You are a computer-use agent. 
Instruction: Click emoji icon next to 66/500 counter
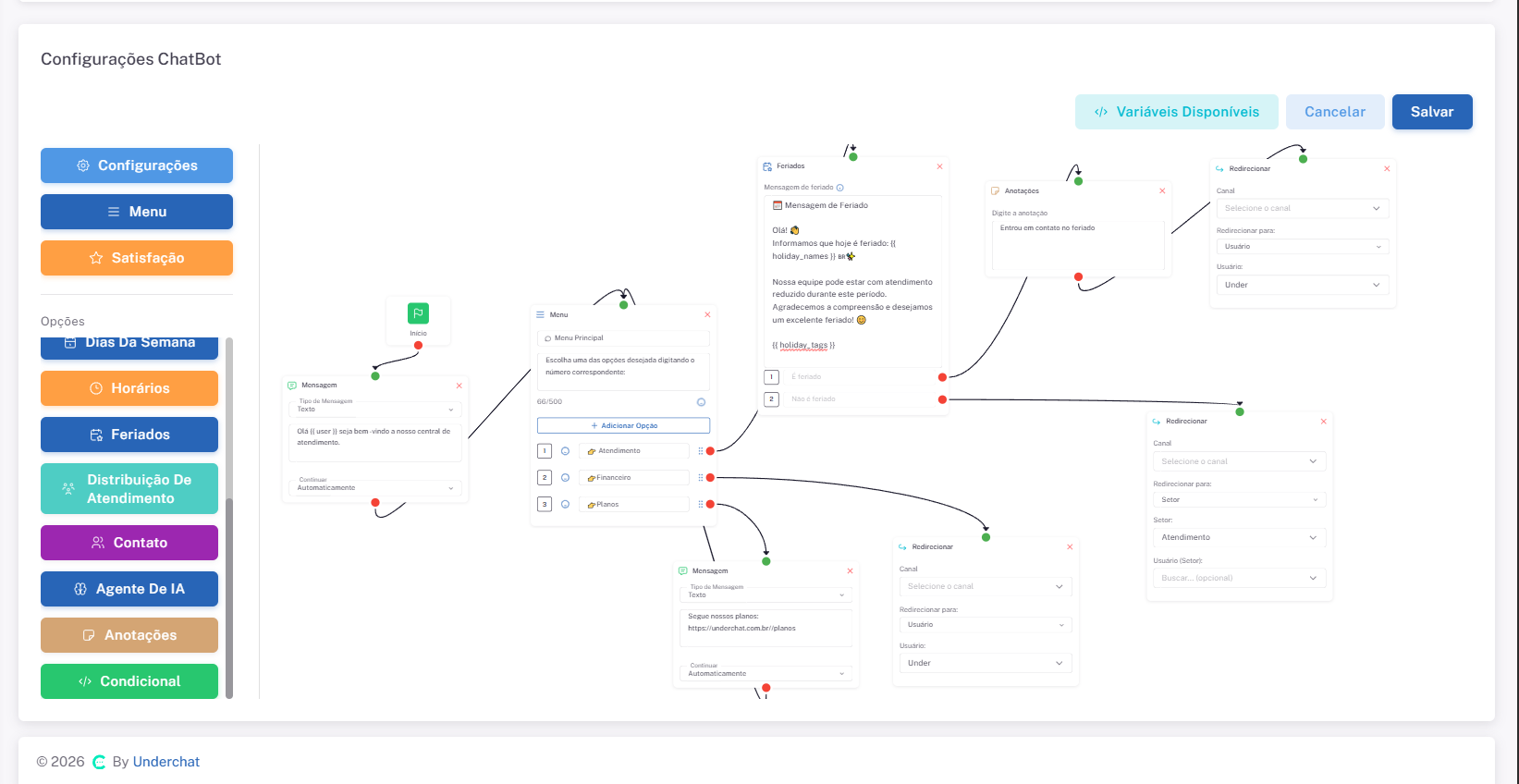(701, 402)
